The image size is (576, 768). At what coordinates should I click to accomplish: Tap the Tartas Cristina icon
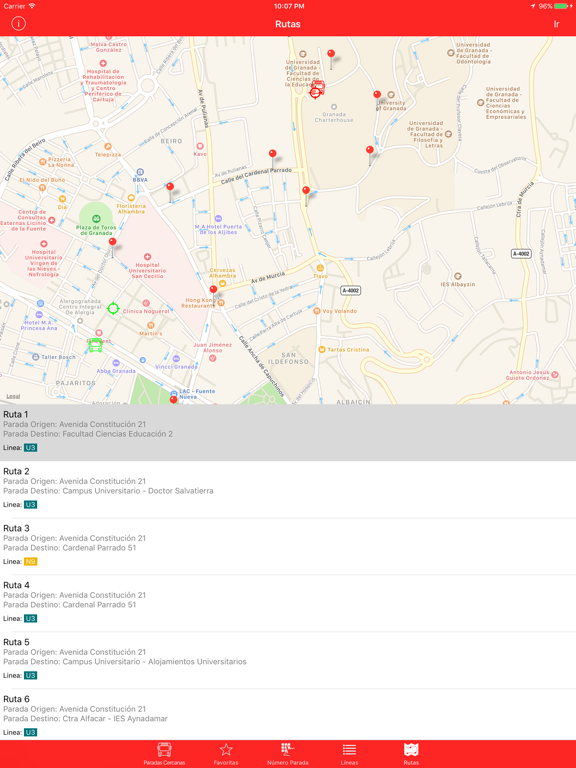(x=322, y=349)
